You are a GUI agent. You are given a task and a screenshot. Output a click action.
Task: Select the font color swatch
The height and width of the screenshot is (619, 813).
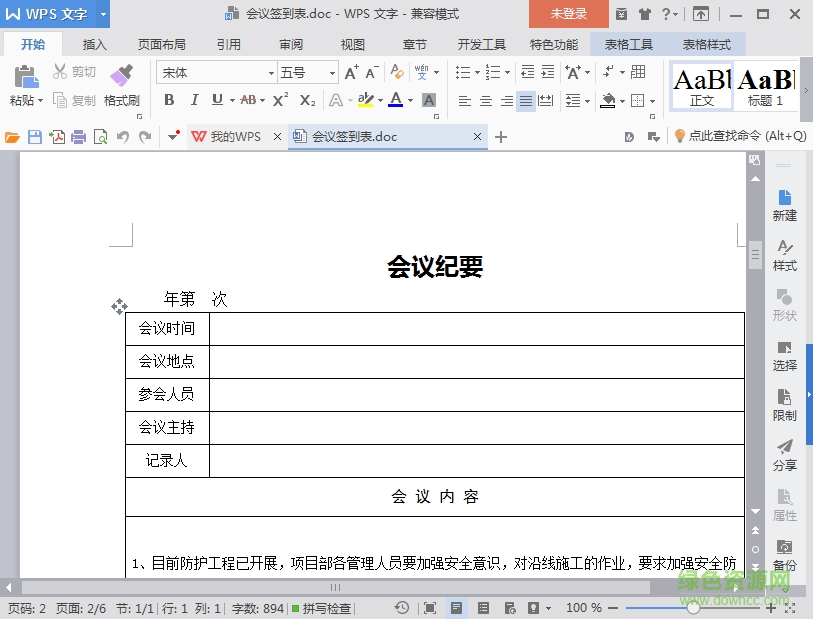point(395,101)
